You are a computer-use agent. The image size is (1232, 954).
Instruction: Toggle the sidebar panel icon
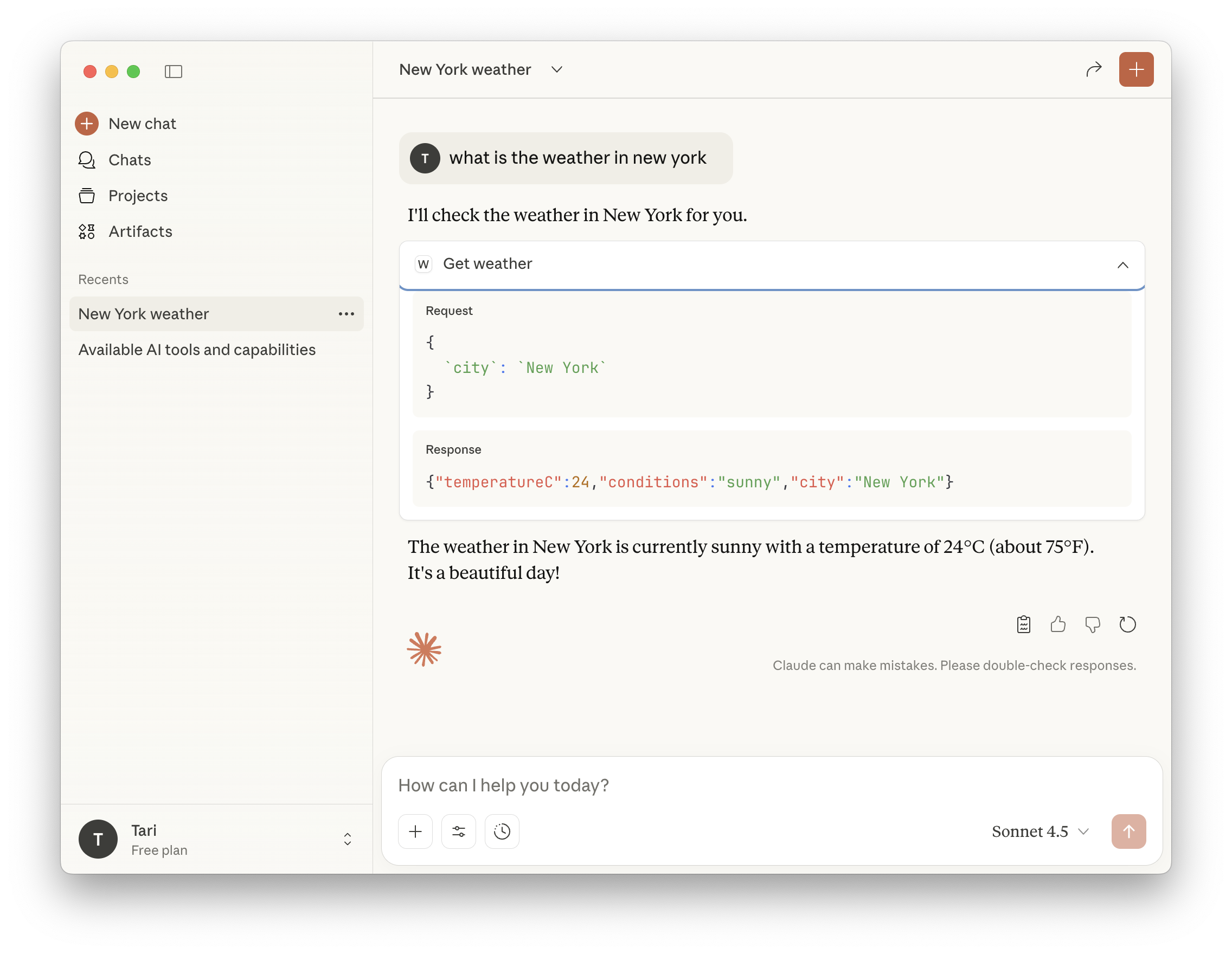[x=173, y=72]
